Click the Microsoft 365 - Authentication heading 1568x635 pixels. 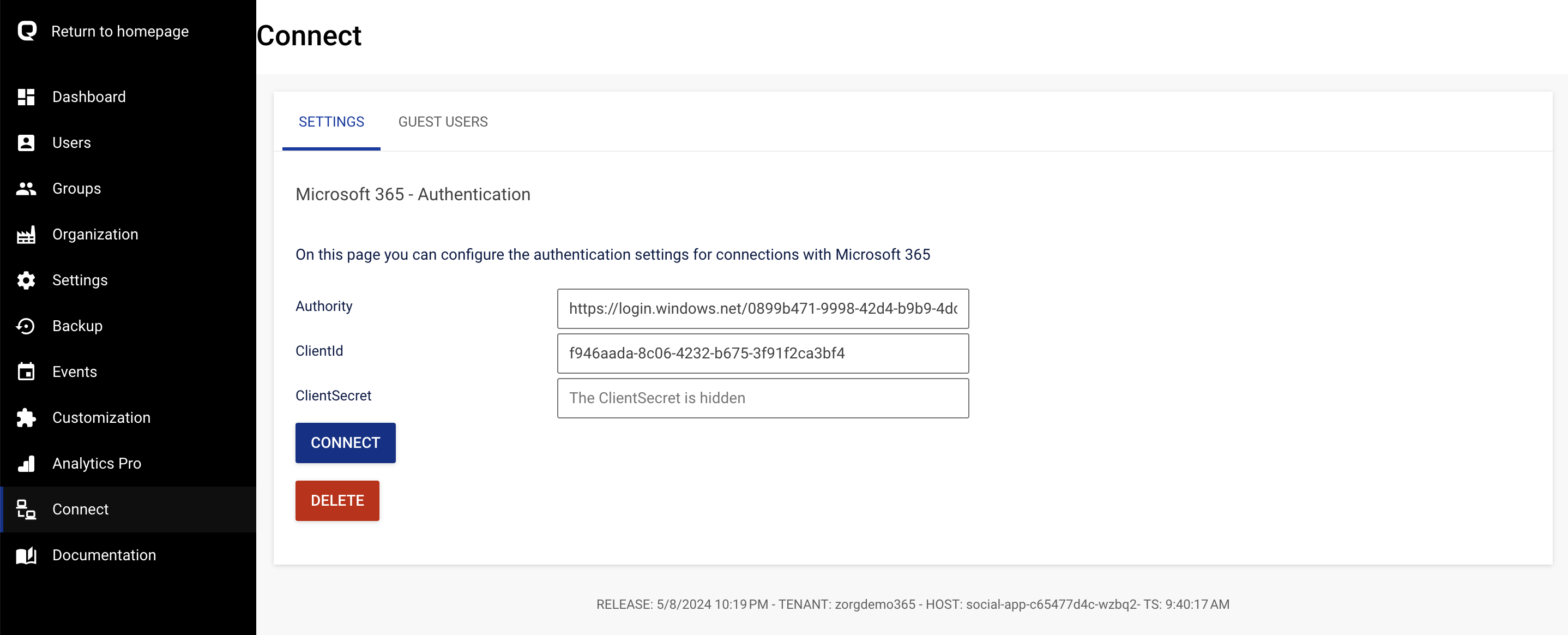coord(413,194)
